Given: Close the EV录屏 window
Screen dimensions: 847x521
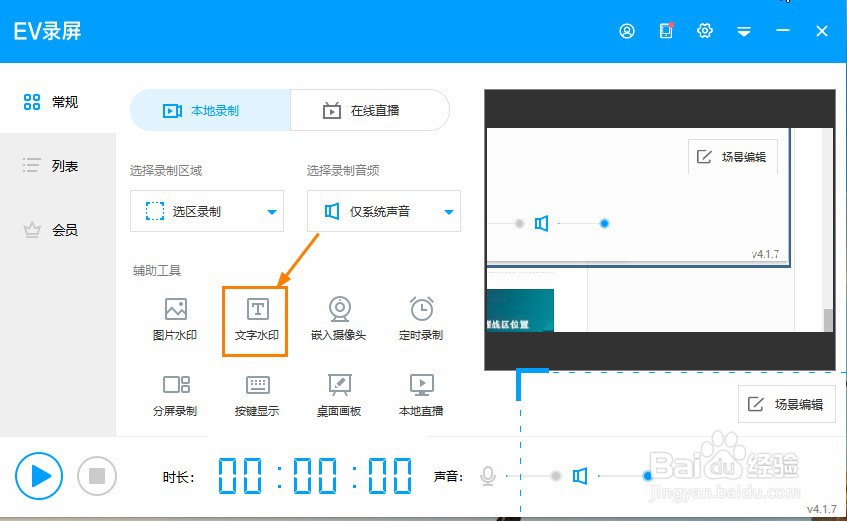Looking at the screenshot, I should click(x=822, y=31).
